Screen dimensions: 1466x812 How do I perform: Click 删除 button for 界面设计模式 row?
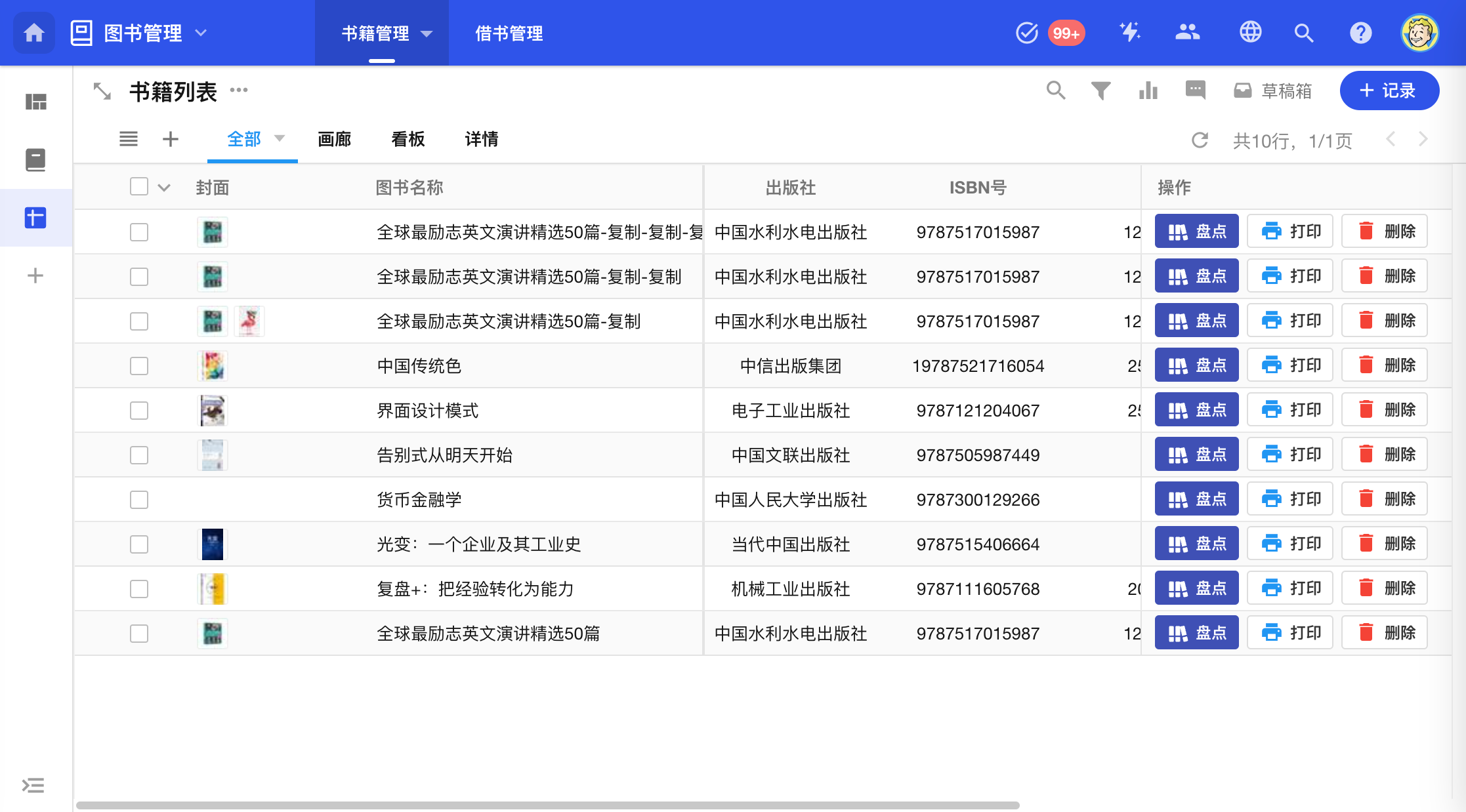pos(1385,410)
